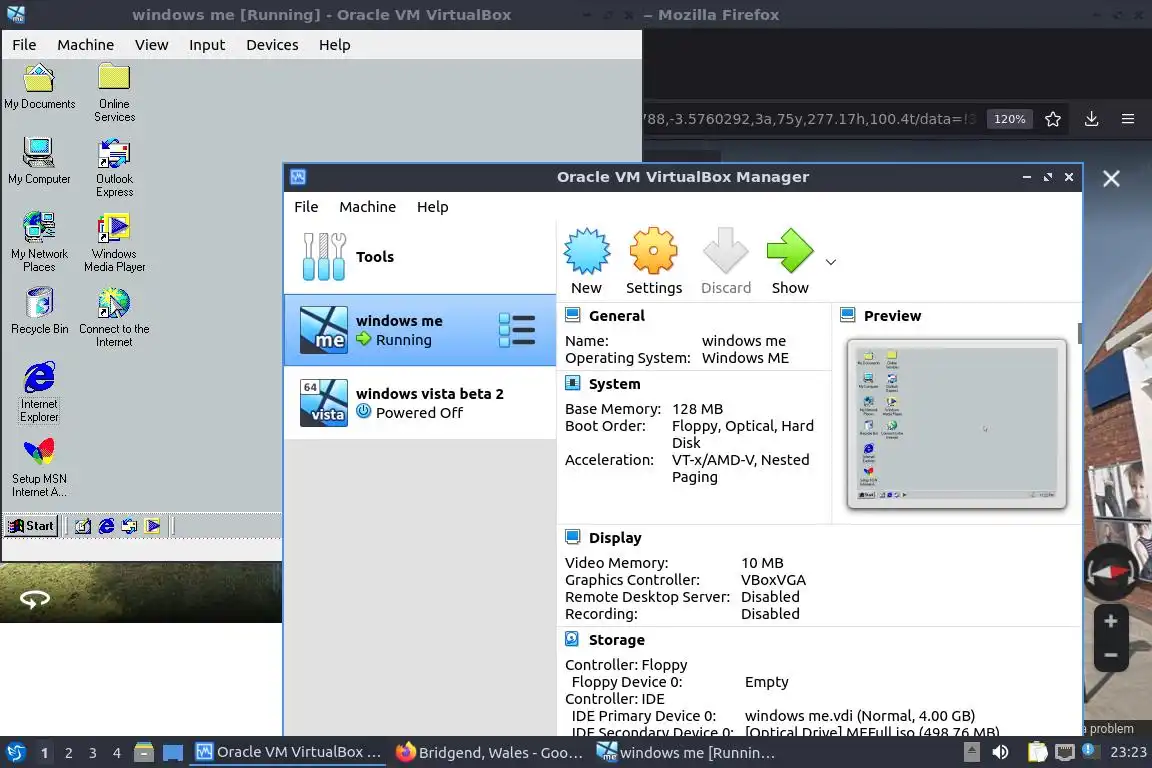This screenshot has height=768, width=1152.
Task: Click Media Player quick launch icon
Action: (x=153, y=526)
